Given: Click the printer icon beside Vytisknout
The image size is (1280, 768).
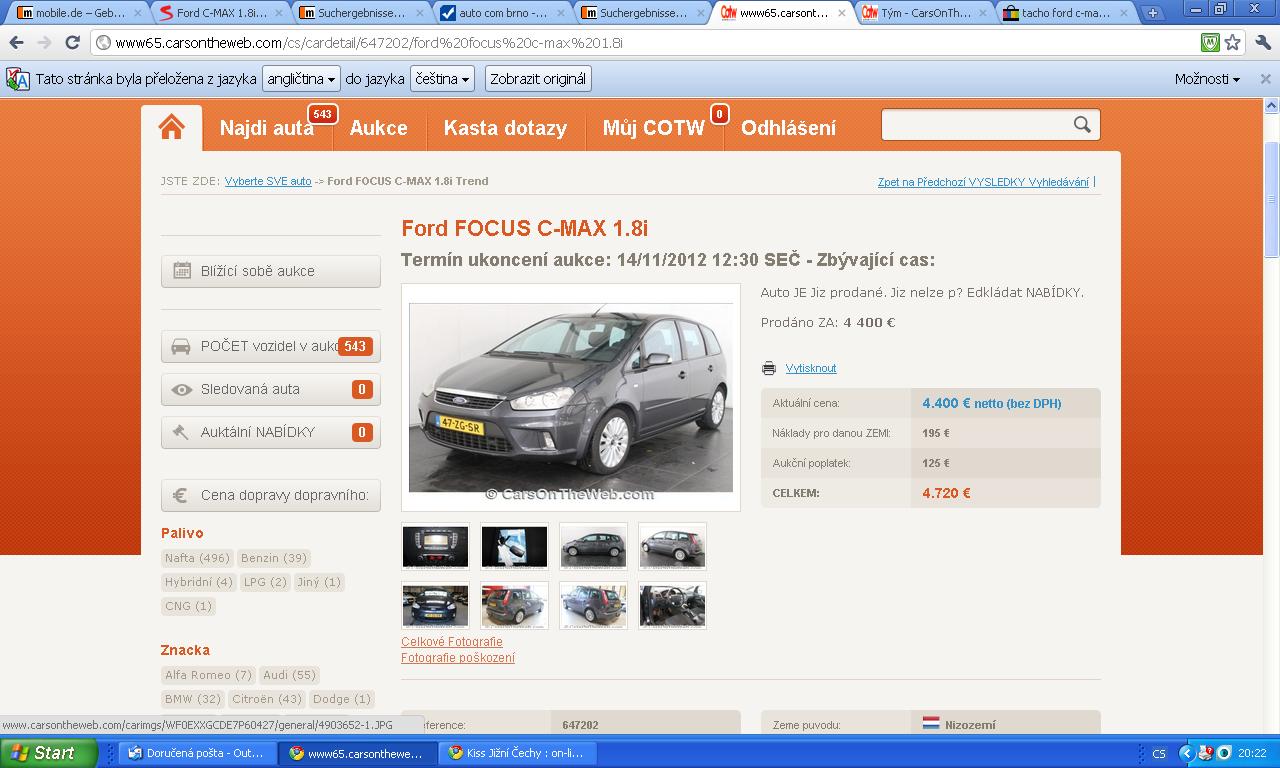Looking at the screenshot, I should coord(768,368).
